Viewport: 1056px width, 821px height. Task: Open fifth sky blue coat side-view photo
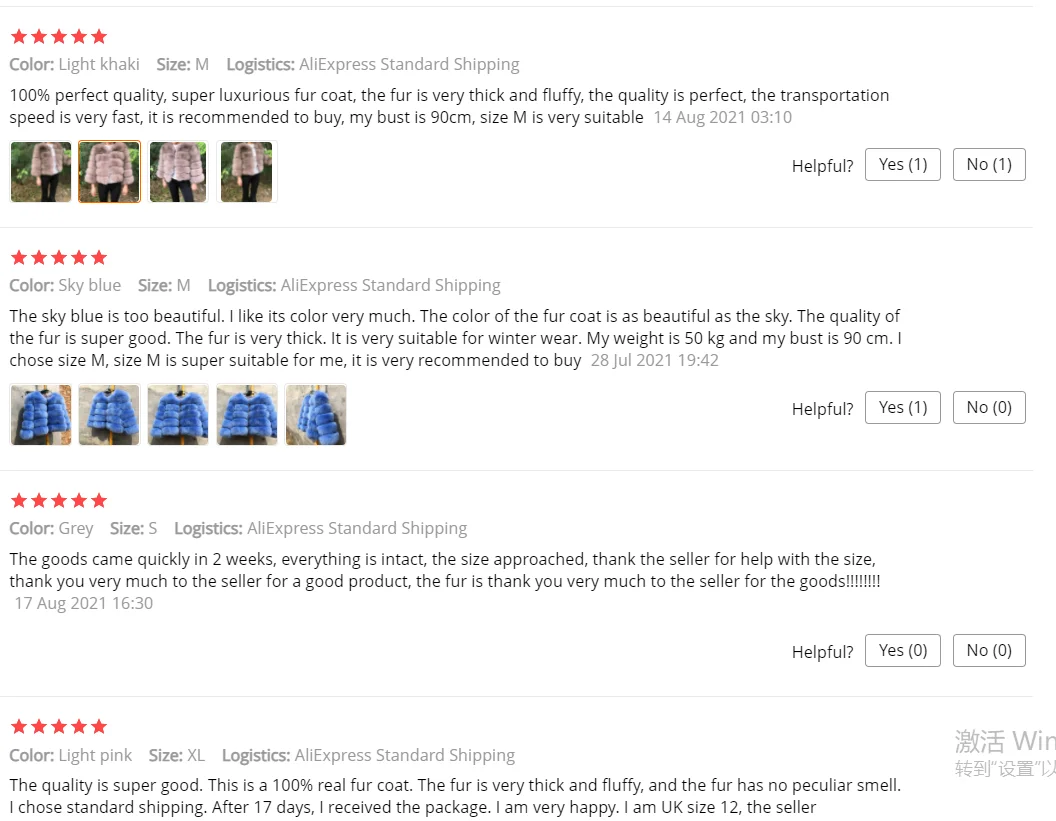(x=316, y=415)
